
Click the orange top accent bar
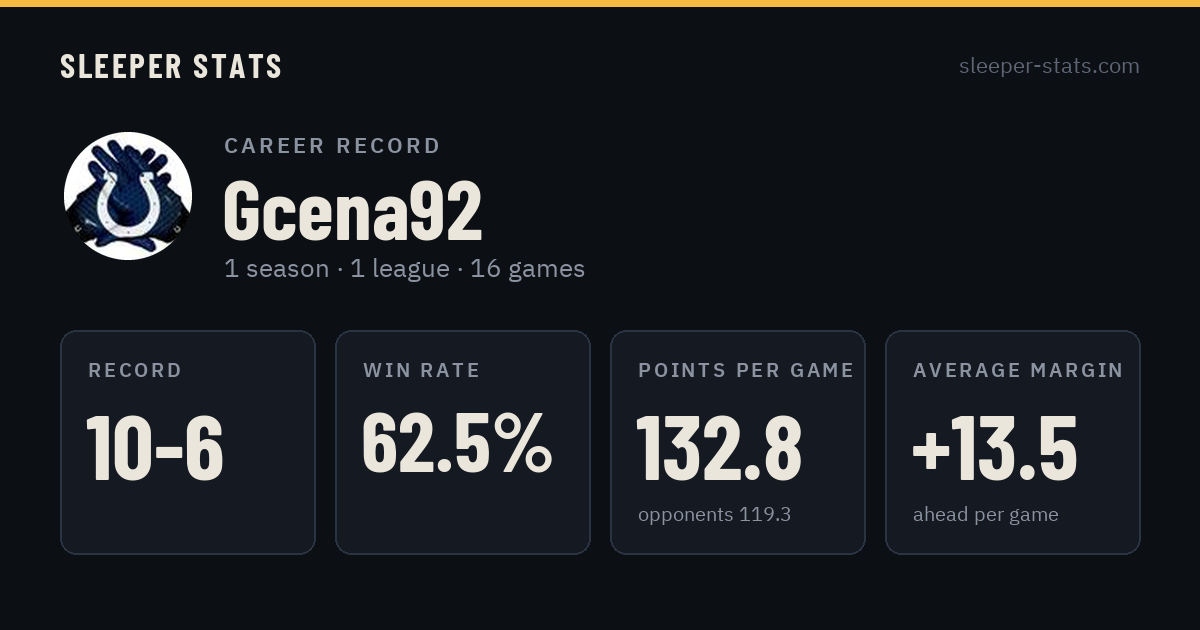coord(600,3)
